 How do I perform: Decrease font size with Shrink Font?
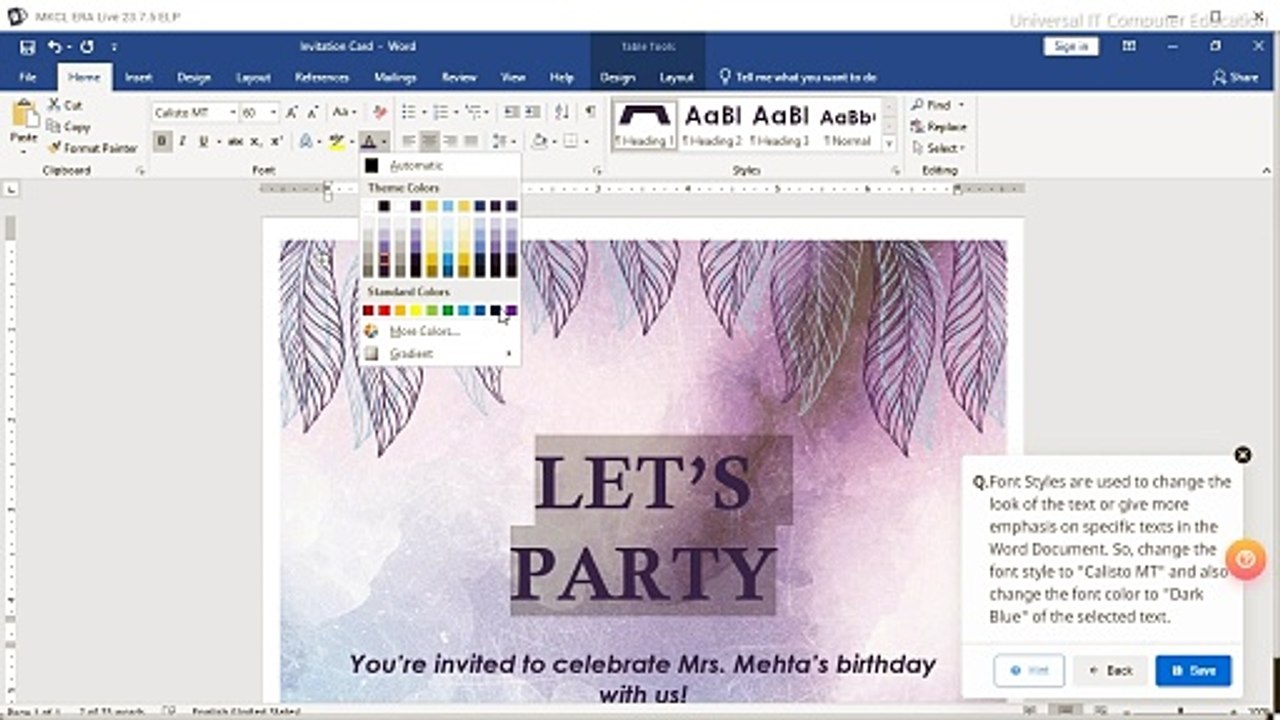click(x=313, y=113)
